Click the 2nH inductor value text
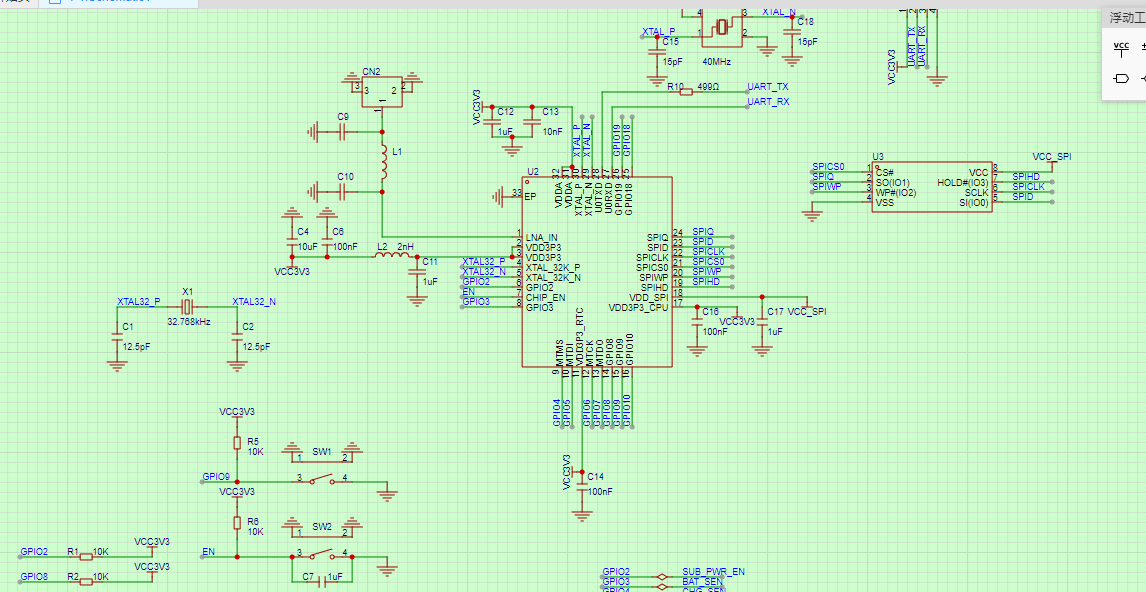Screen dimensions: 1146x592 (405, 246)
